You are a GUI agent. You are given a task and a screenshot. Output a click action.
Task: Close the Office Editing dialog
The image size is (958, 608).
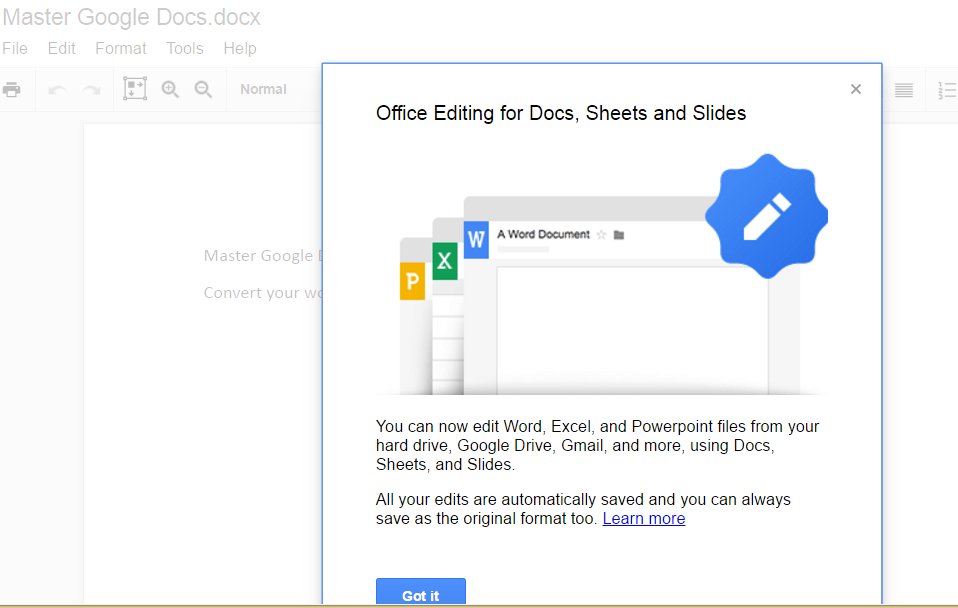[856, 89]
